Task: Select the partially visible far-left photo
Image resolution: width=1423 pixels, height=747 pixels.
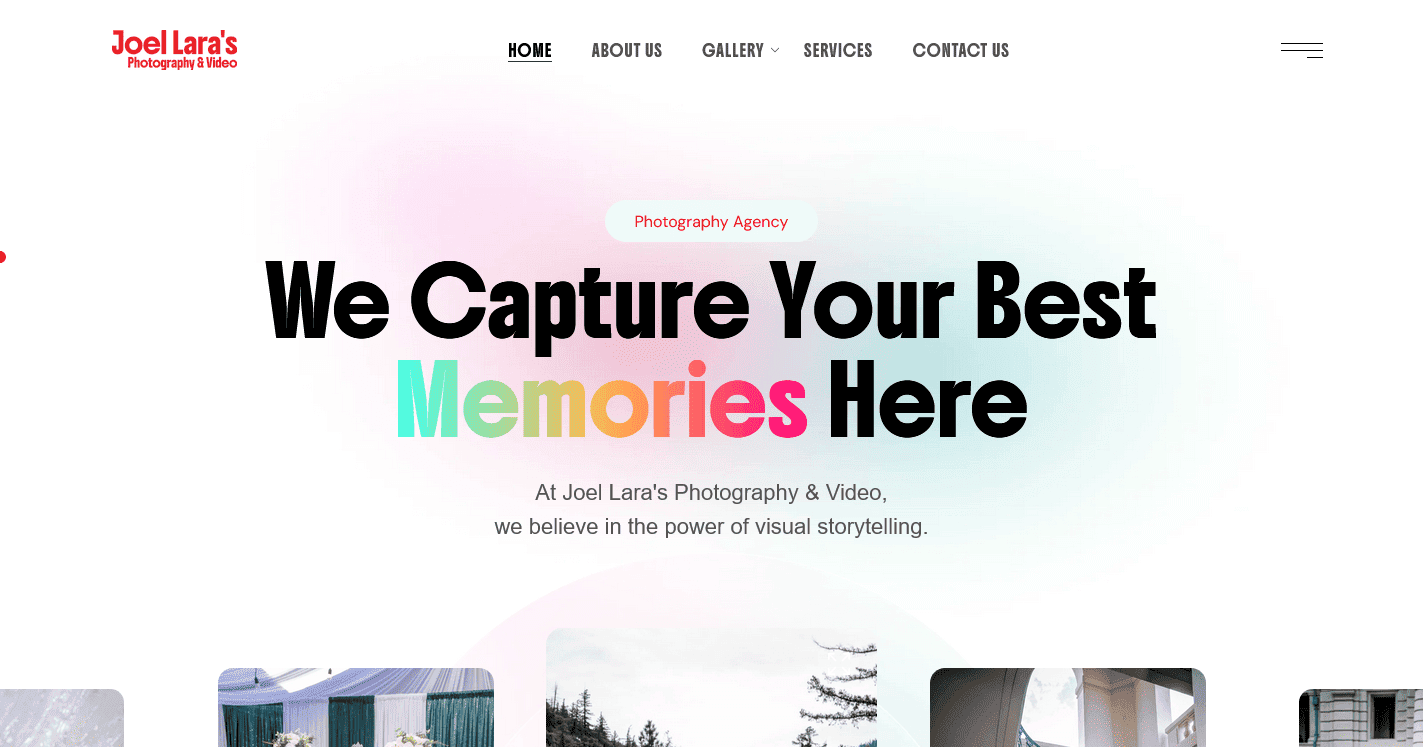Action: 62,718
